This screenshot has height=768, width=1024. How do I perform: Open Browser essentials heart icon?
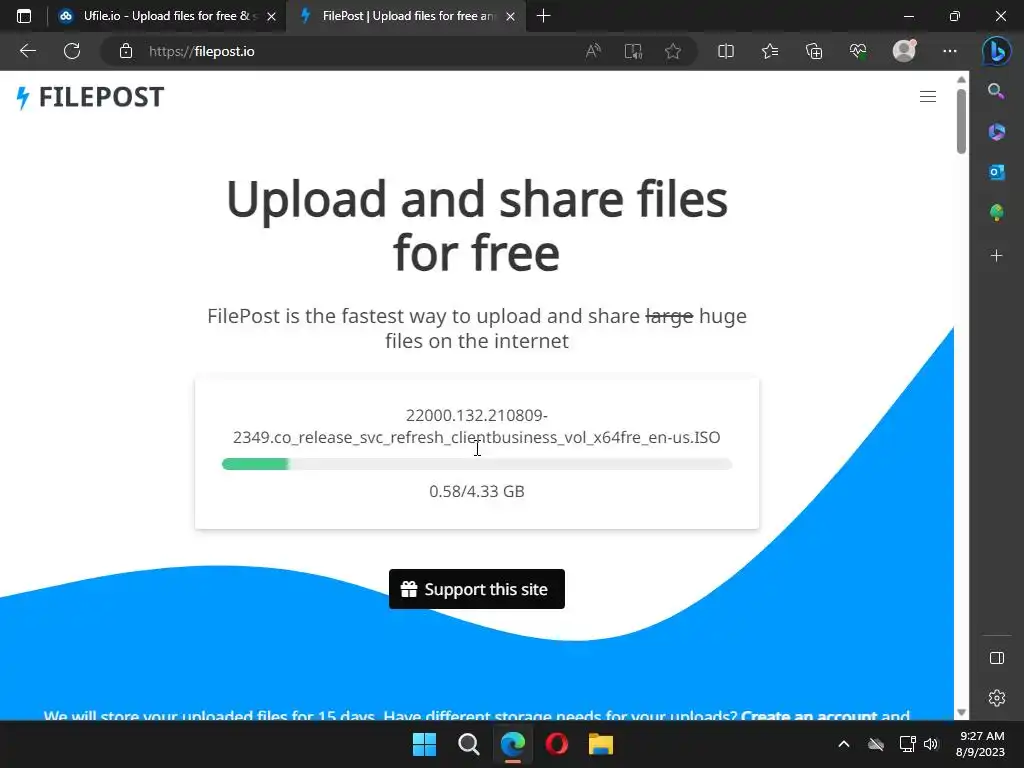coord(857,51)
